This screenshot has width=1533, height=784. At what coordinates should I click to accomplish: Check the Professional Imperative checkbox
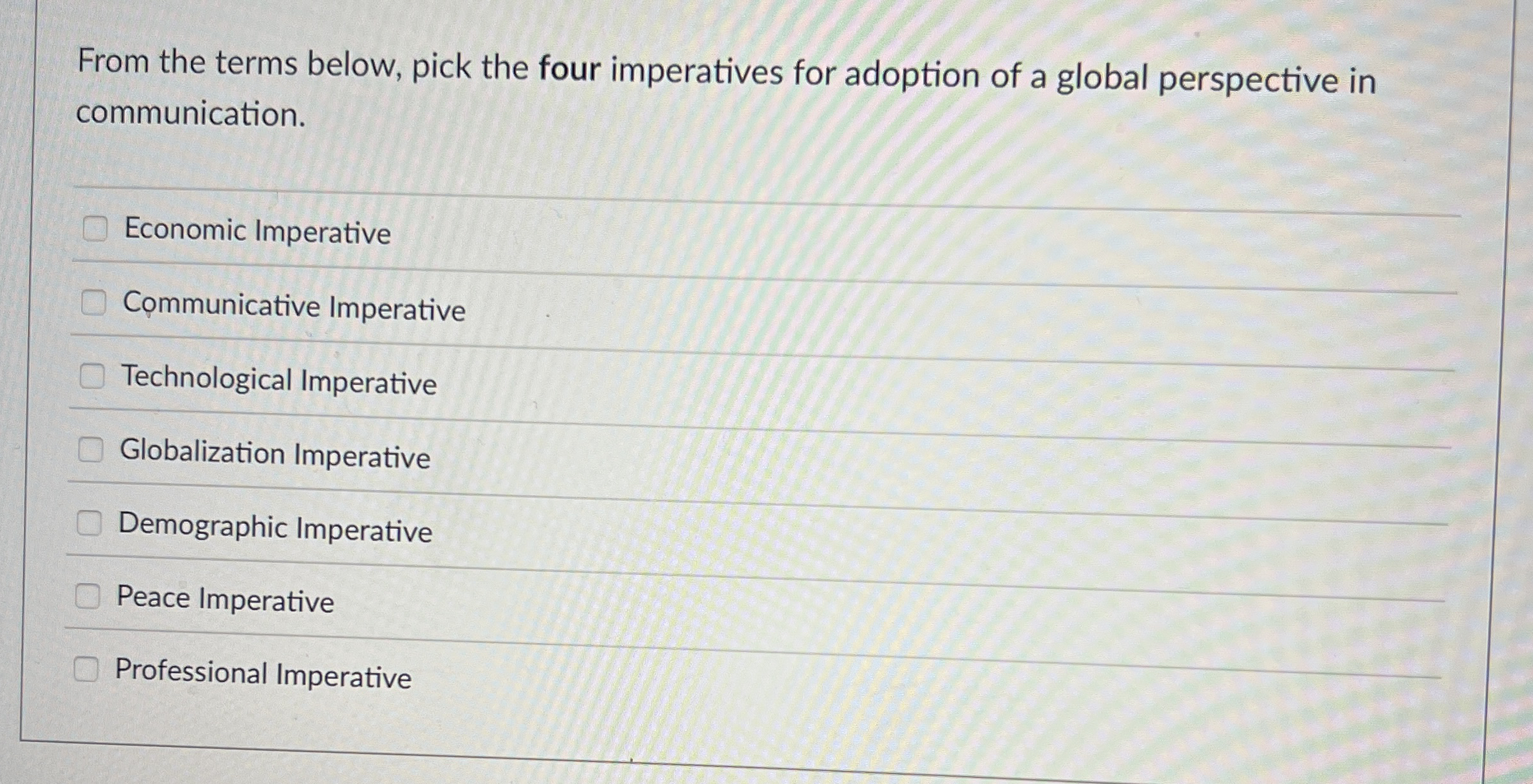pyautogui.click(x=86, y=669)
